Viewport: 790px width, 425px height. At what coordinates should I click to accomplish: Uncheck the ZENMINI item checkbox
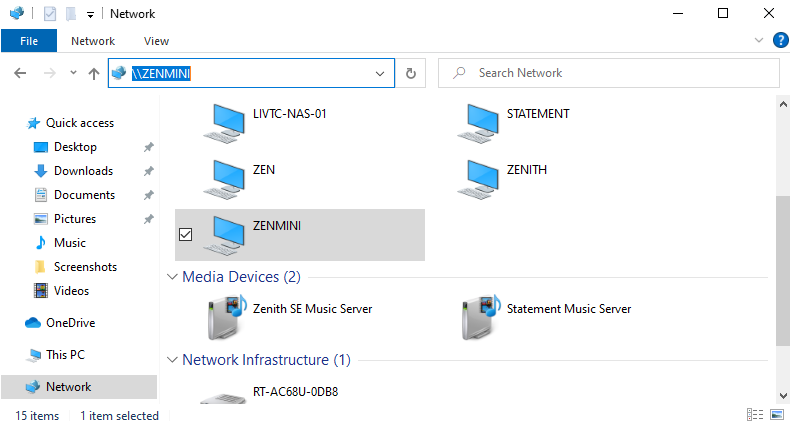[185, 235]
